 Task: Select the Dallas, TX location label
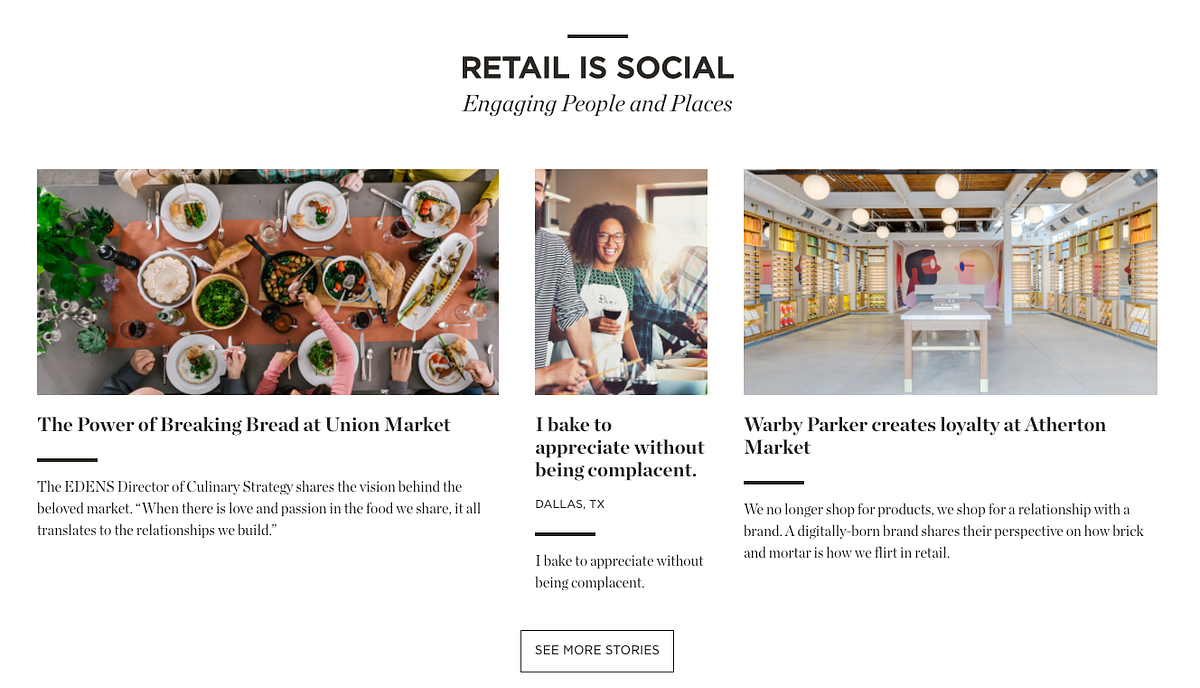point(570,504)
